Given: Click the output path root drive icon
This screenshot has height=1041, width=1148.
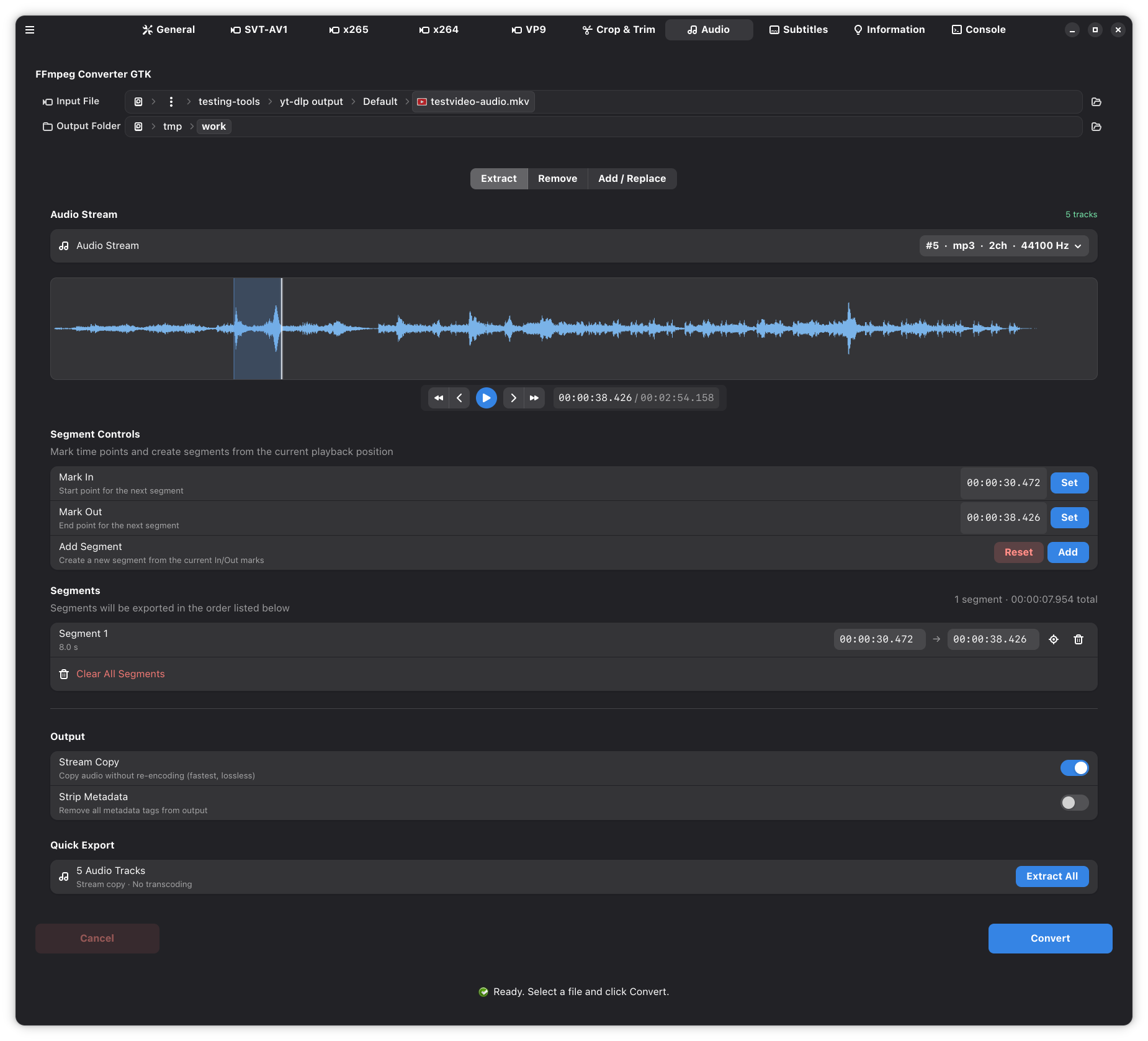Looking at the screenshot, I should (138, 127).
